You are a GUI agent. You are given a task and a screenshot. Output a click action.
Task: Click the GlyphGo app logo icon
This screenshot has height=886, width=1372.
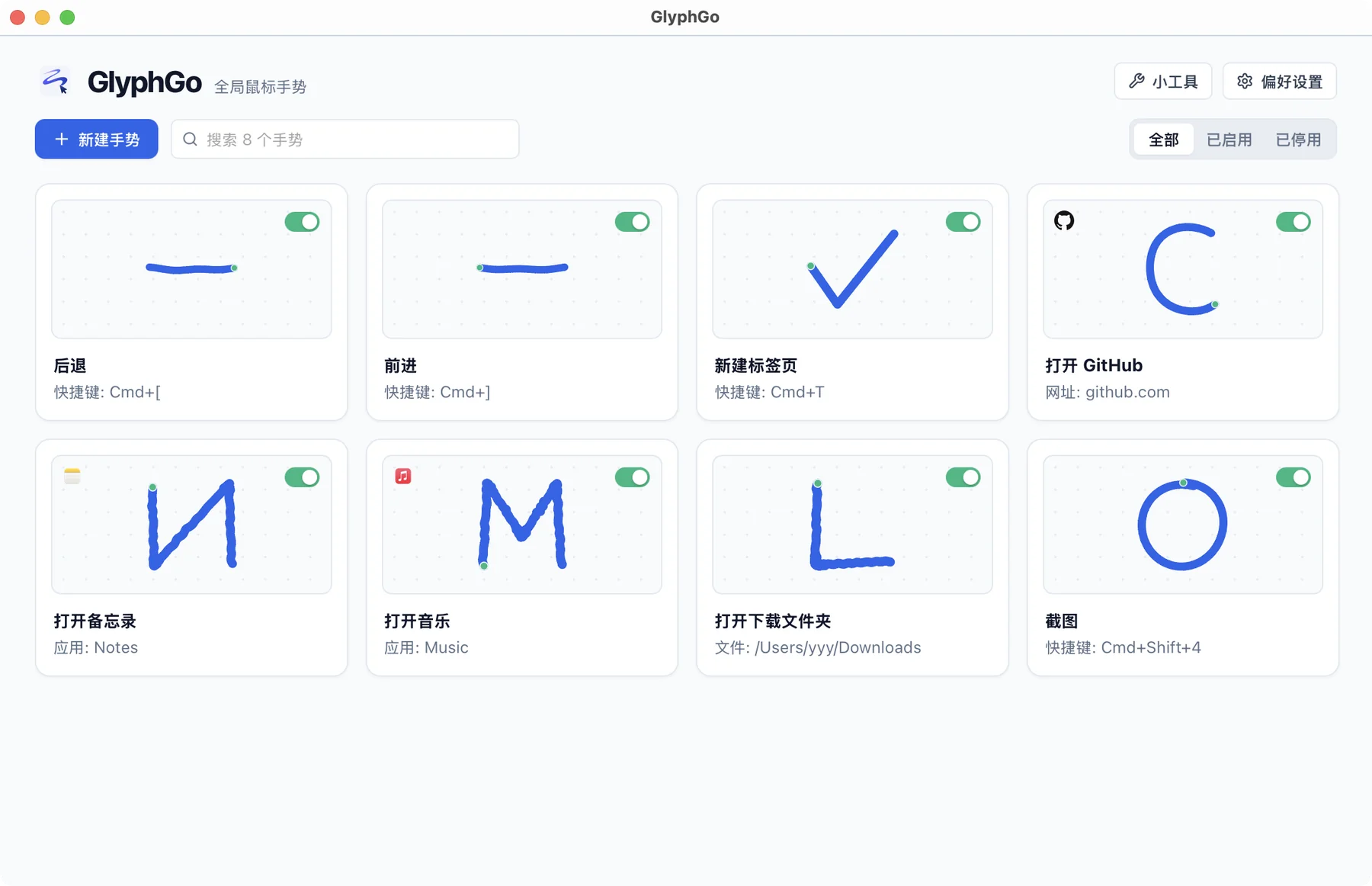(56, 81)
